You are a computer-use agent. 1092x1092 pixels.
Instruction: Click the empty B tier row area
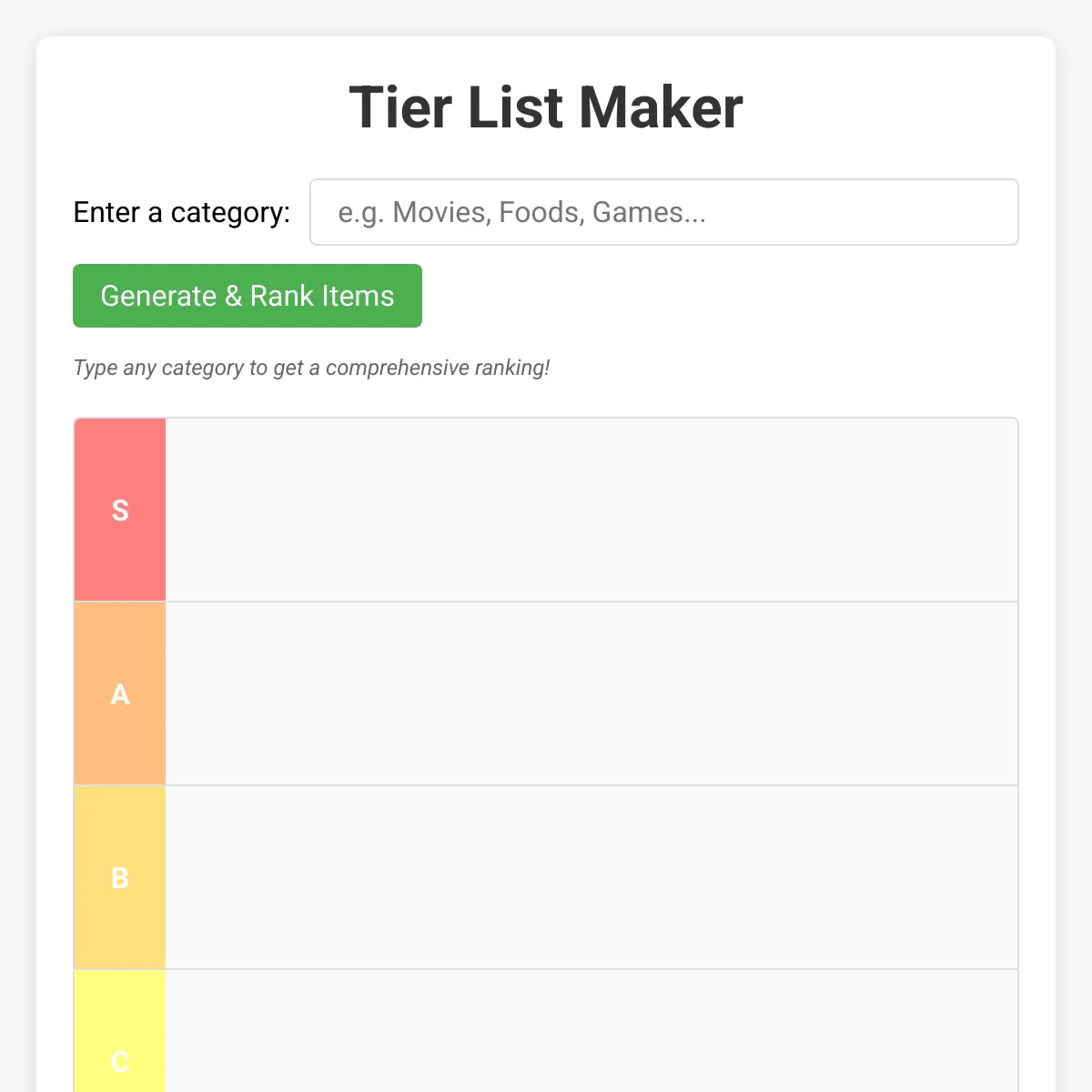(591, 878)
